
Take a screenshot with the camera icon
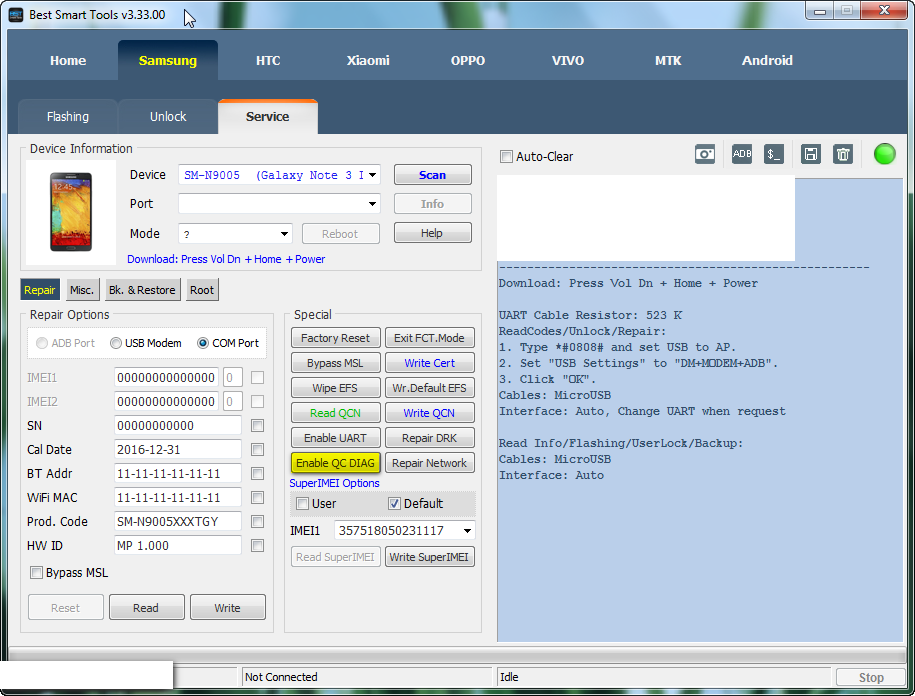(704, 154)
